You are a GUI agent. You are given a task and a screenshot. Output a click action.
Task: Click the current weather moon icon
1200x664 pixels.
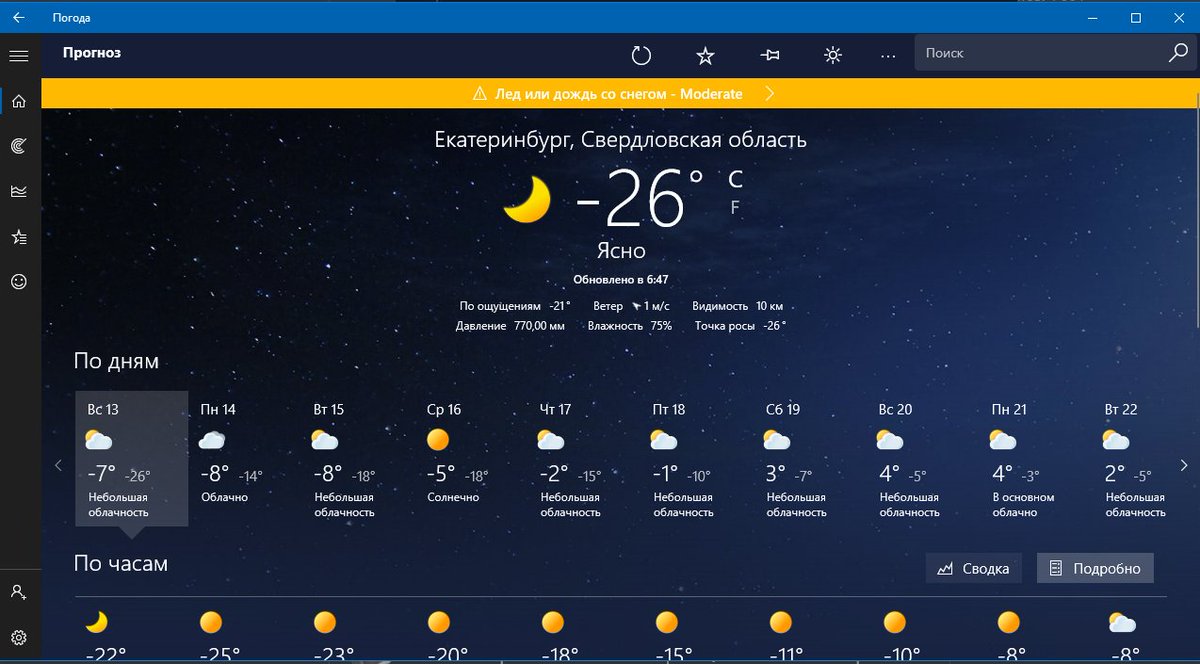[x=527, y=199]
